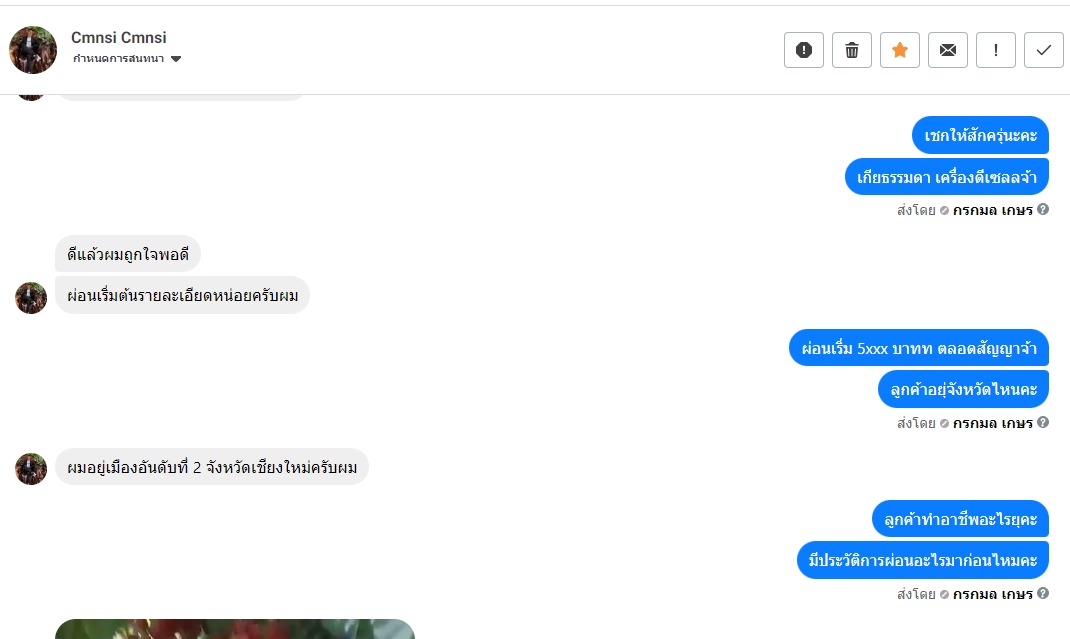Image resolution: width=1070 pixels, height=639 pixels.
Task: Open help icon beside first sender name
Action: click(x=1043, y=210)
